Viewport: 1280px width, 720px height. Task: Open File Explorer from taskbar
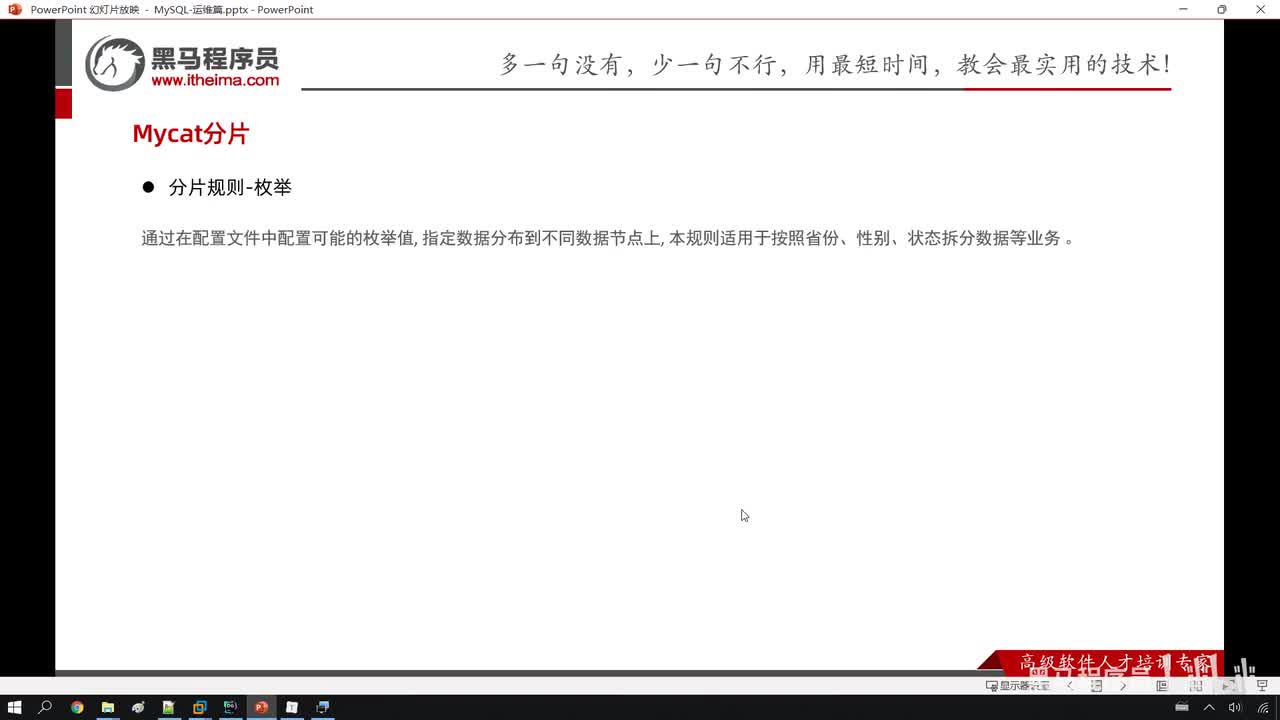107,707
